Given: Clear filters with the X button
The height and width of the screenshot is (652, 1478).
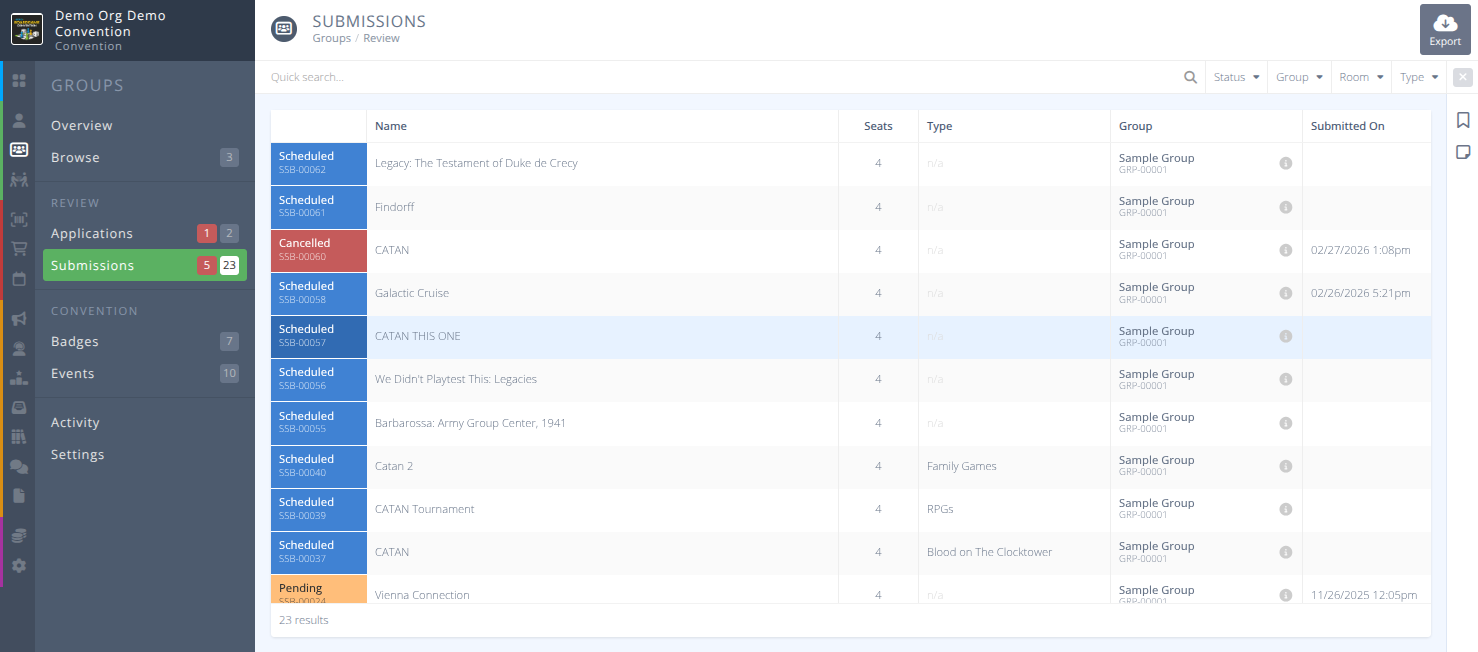Looking at the screenshot, I should click(x=1463, y=77).
